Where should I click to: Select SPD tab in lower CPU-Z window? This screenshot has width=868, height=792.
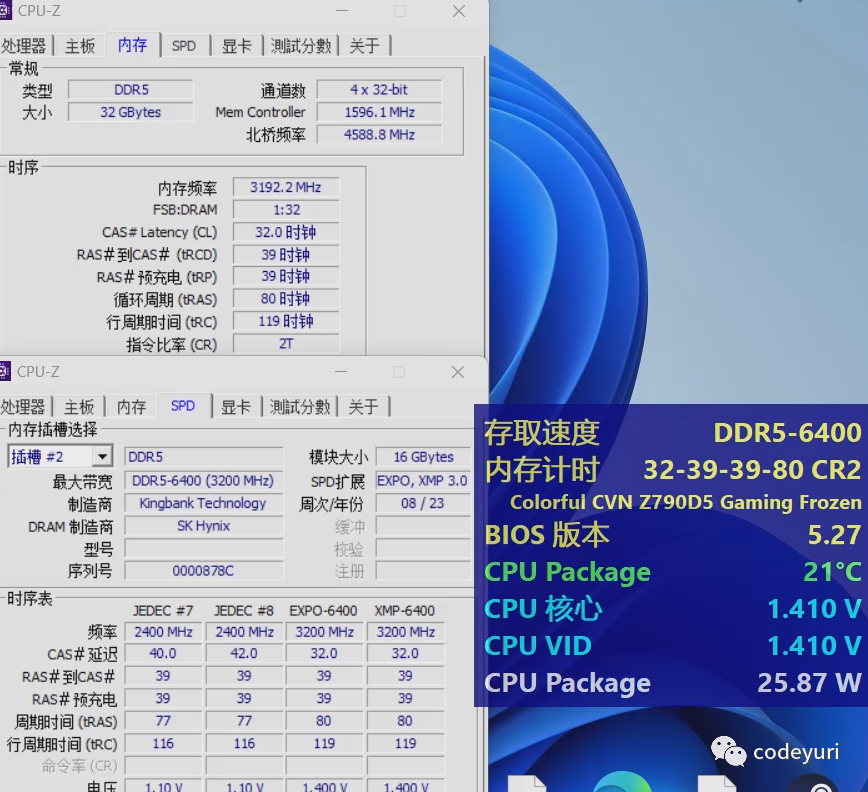point(183,406)
